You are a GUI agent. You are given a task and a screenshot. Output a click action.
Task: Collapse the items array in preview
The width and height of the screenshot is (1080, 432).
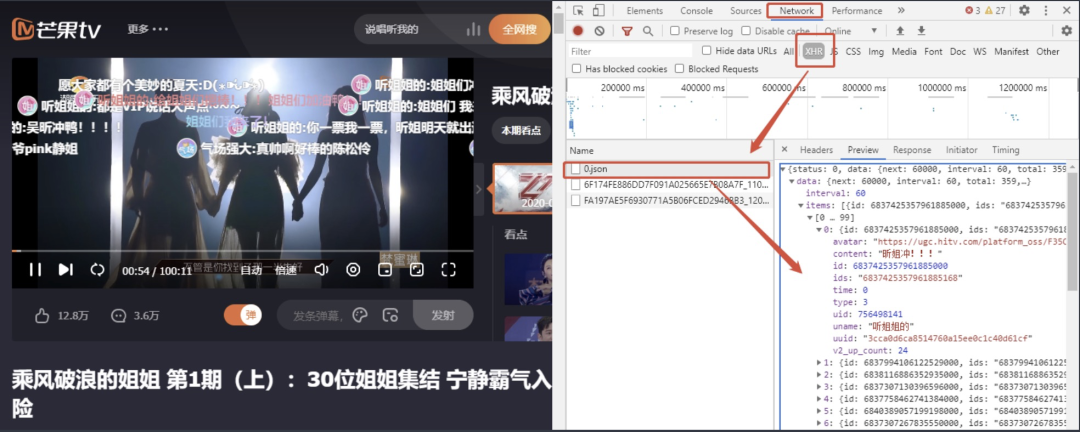coord(800,205)
